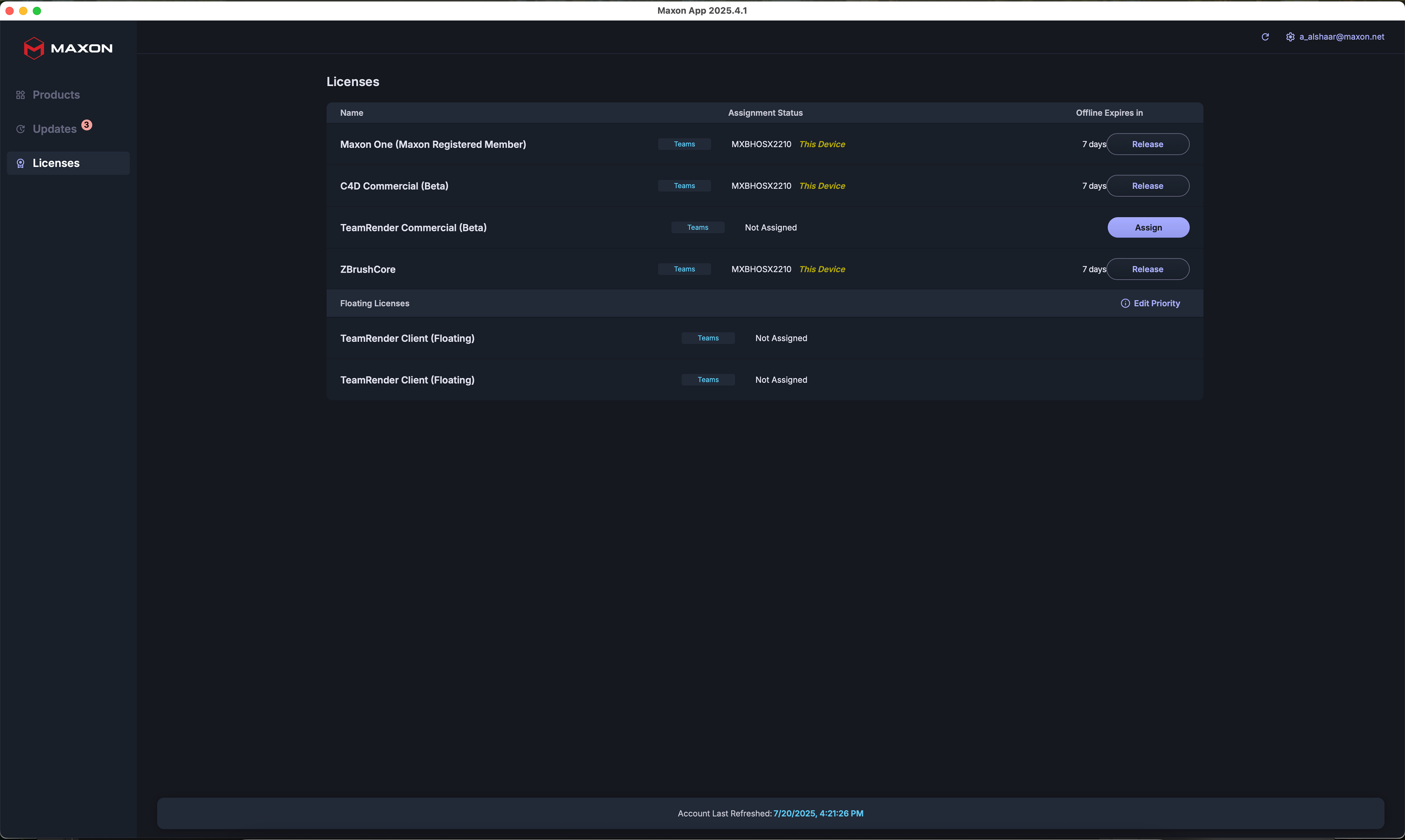Click the Teams tag on the first TeamRender Client (Floating) row
1405x840 pixels.
[708, 338]
